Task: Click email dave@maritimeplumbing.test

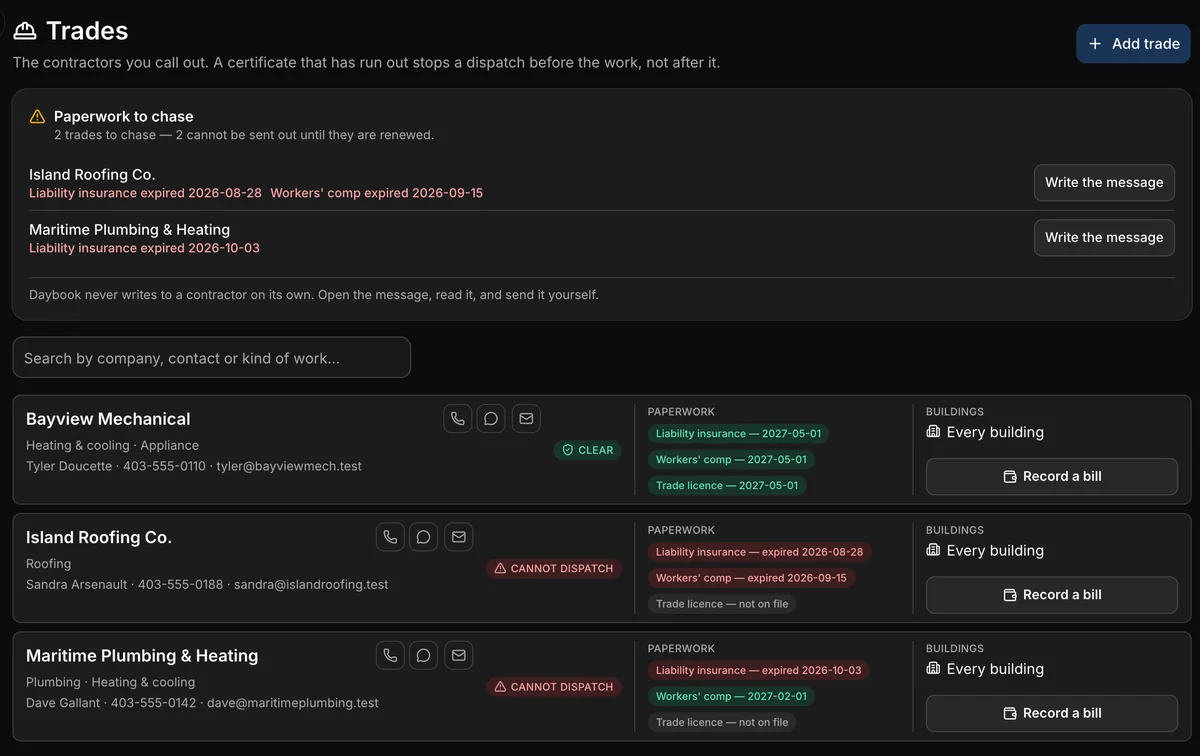Action: (293, 703)
